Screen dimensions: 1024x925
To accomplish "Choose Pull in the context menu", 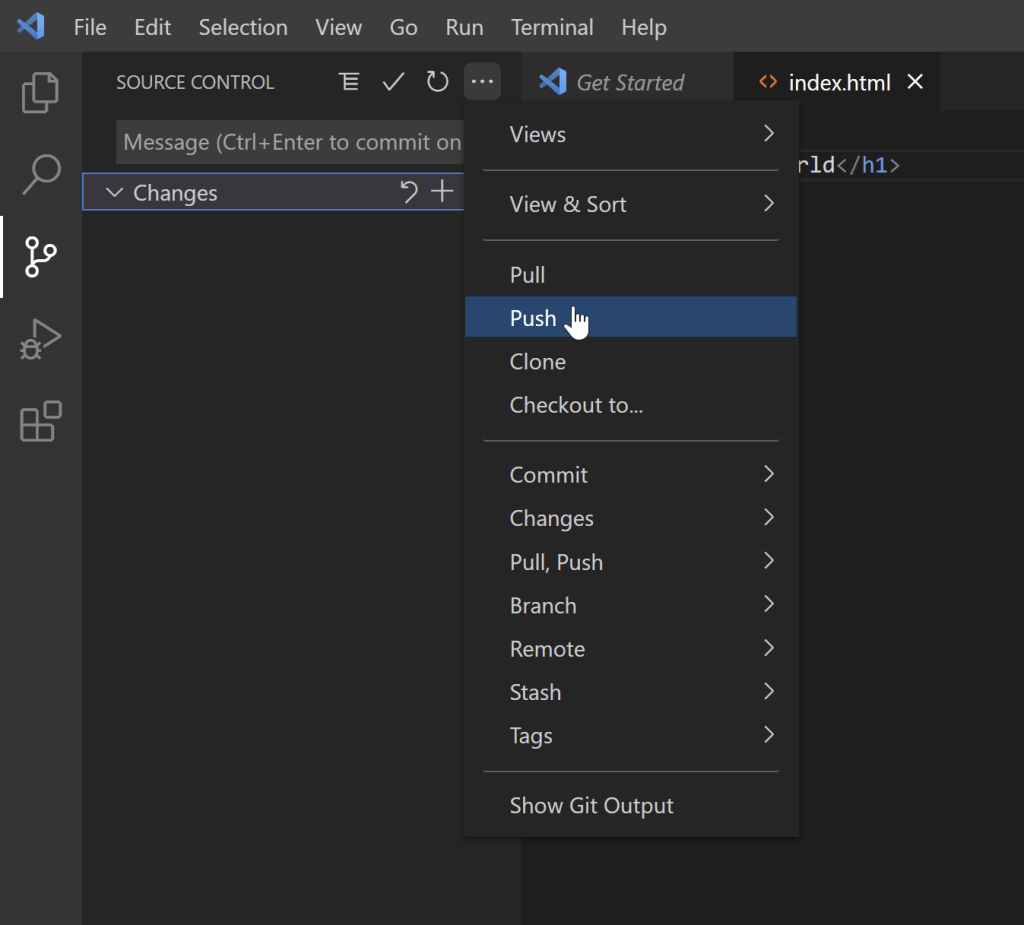I will coord(527,275).
